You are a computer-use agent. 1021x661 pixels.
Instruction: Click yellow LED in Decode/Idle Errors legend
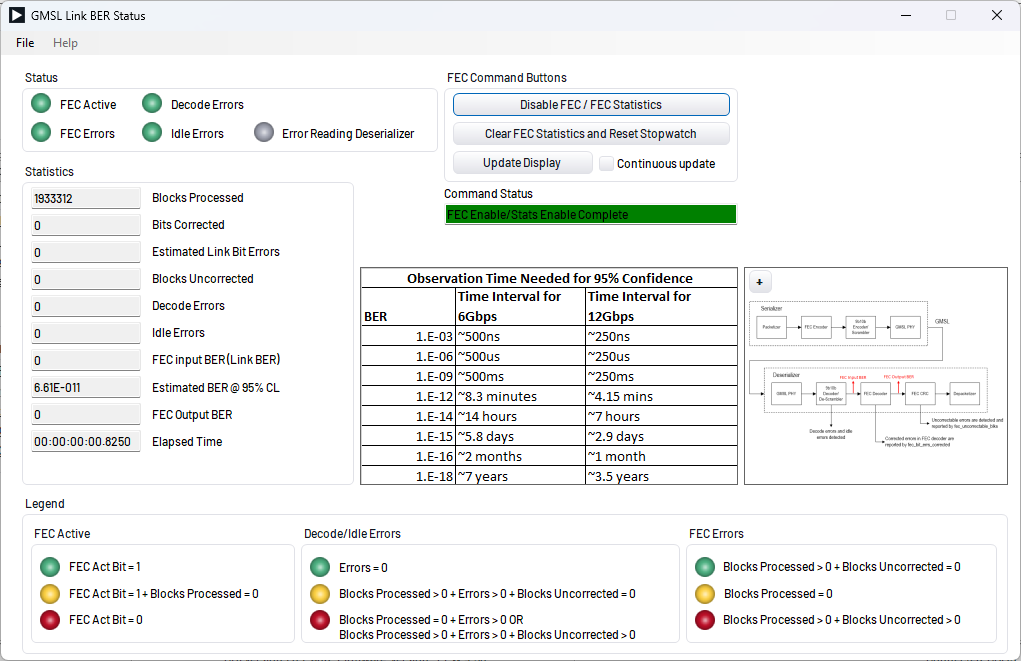(320, 594)
